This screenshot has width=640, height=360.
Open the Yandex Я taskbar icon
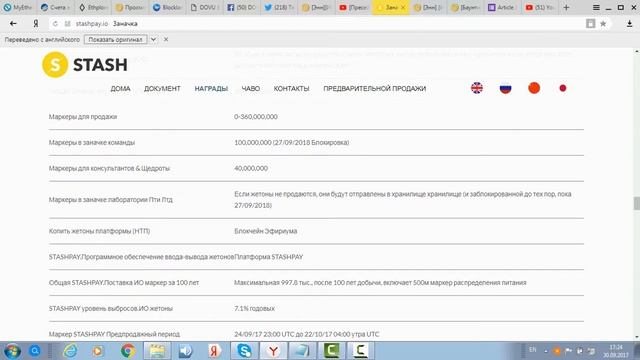214,351
